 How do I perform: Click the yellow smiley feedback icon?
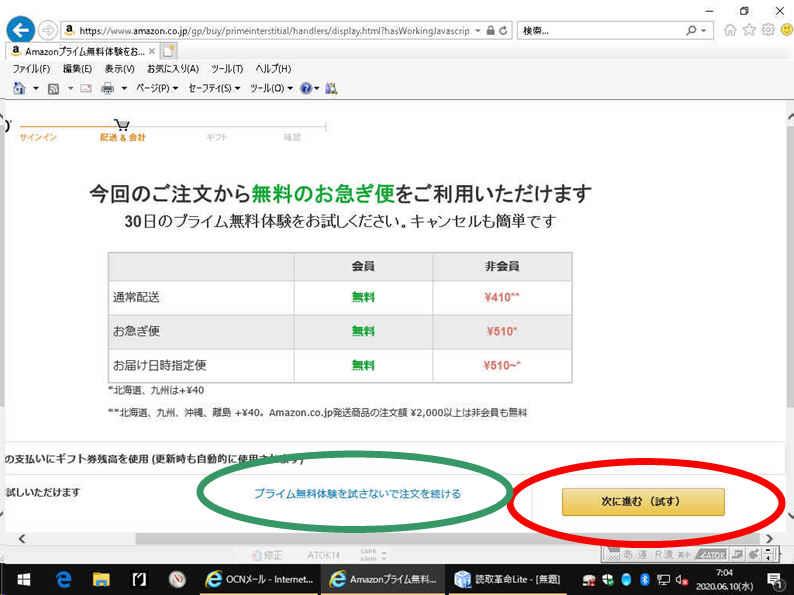click(x=787, y=30)
